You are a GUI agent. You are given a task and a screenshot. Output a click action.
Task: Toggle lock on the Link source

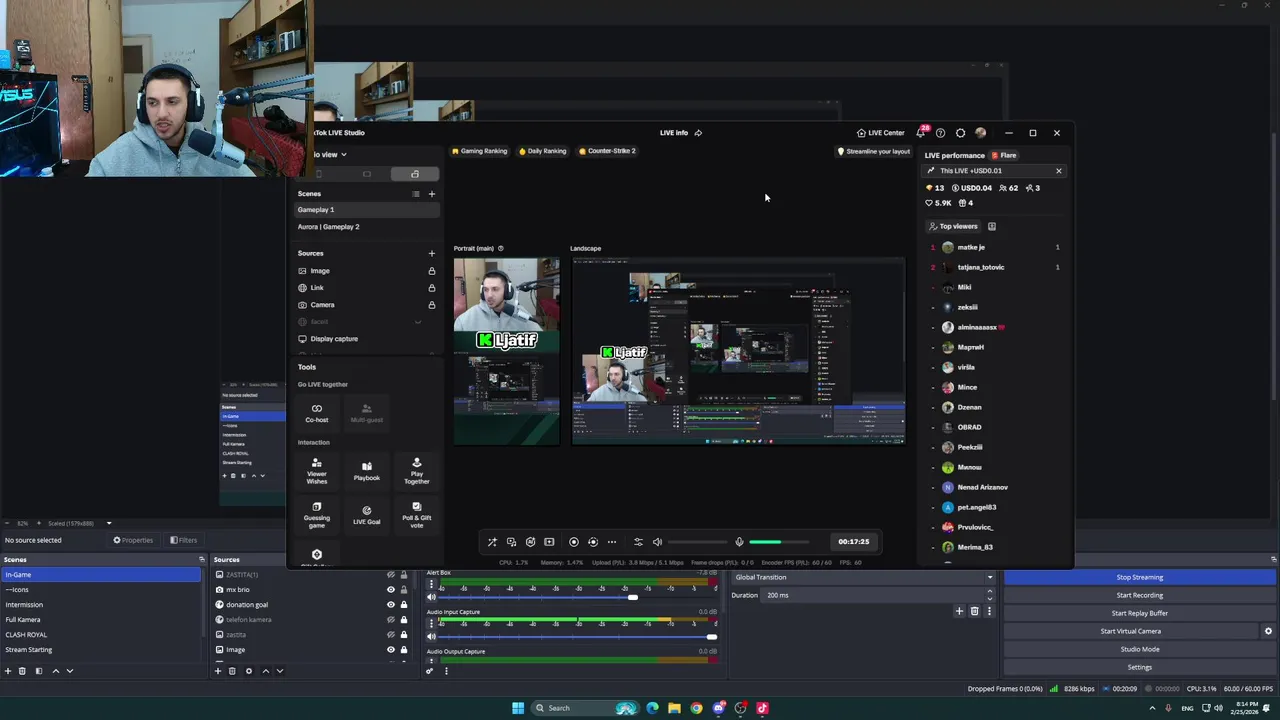[432, 288]
